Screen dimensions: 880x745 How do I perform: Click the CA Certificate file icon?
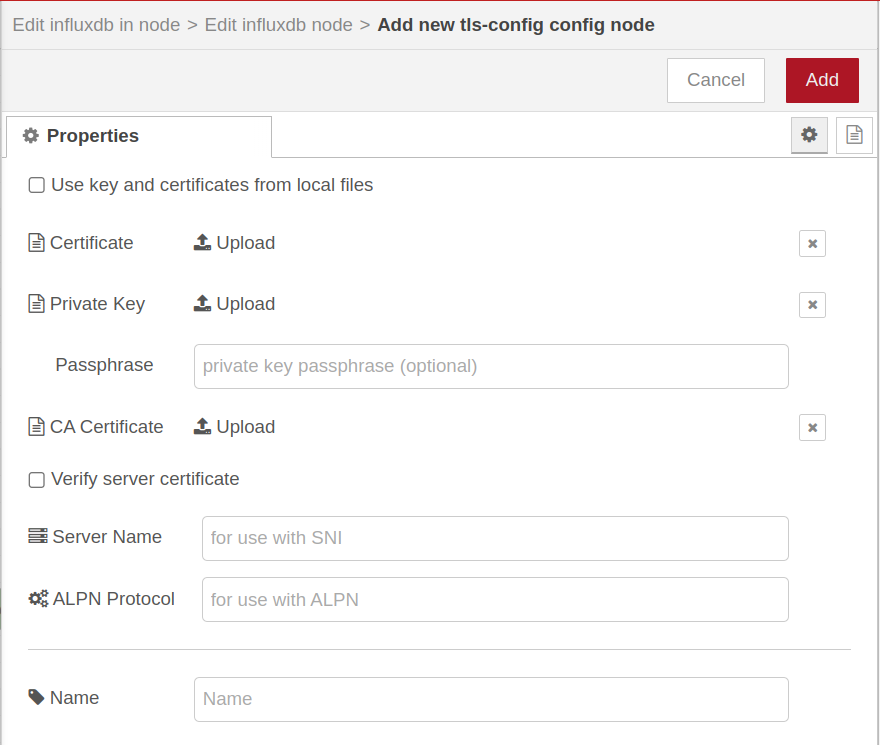click(x=34, y=426)
